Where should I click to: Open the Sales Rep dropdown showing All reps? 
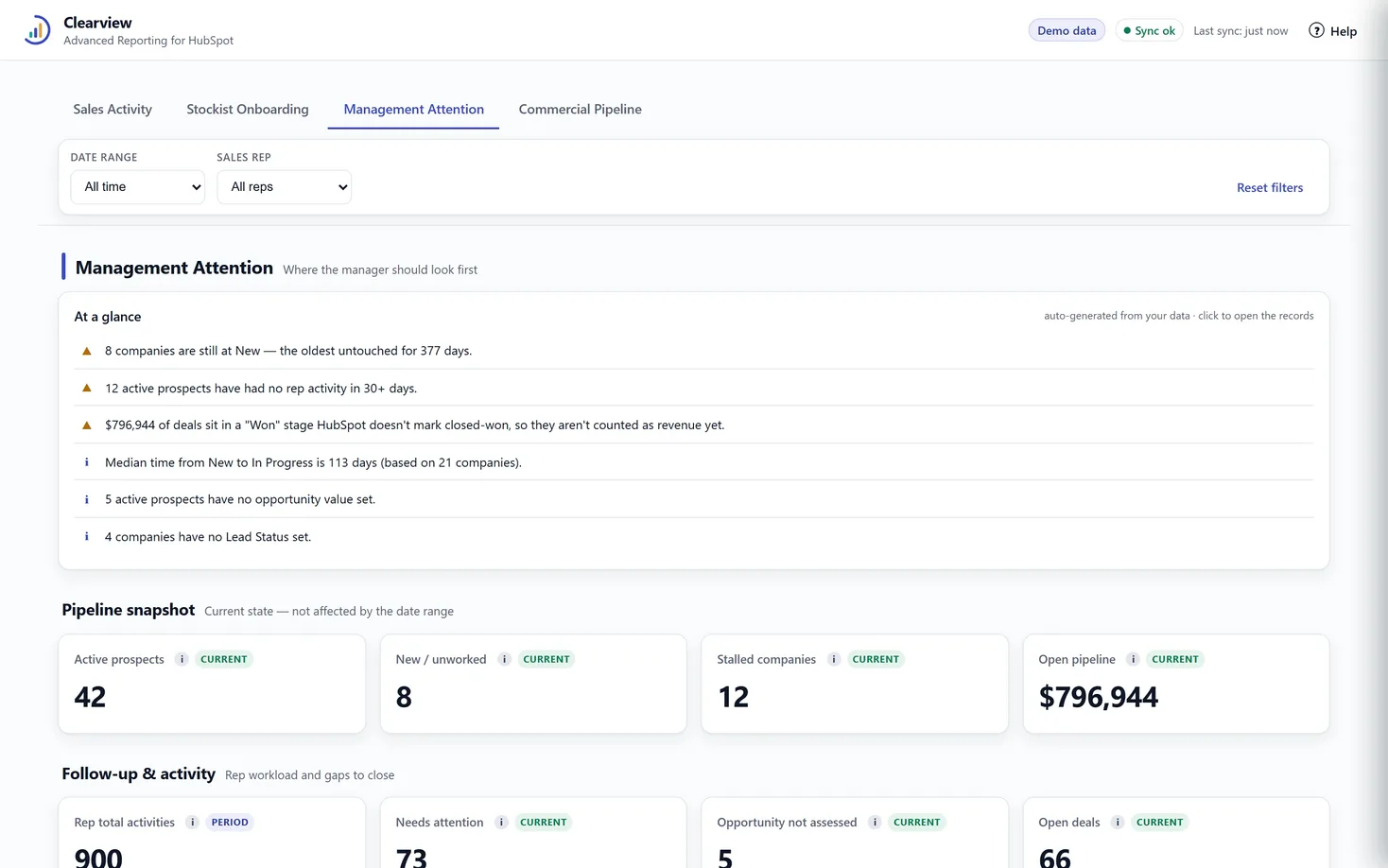[285, 187]
